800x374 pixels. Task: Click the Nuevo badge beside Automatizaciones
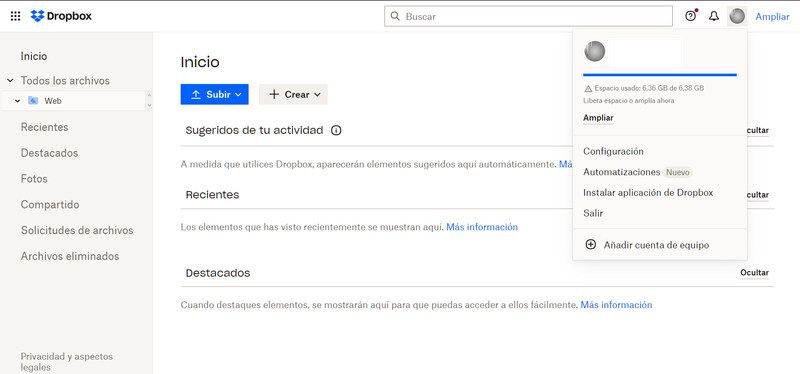point(678,172)
